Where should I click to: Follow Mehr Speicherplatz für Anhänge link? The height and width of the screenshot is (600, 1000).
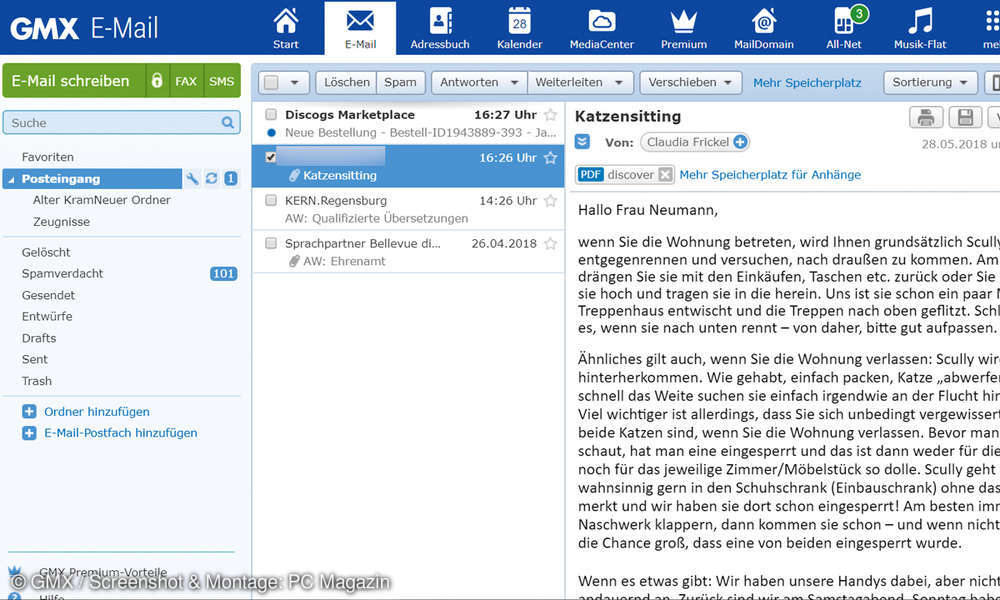tap(770, 175)
